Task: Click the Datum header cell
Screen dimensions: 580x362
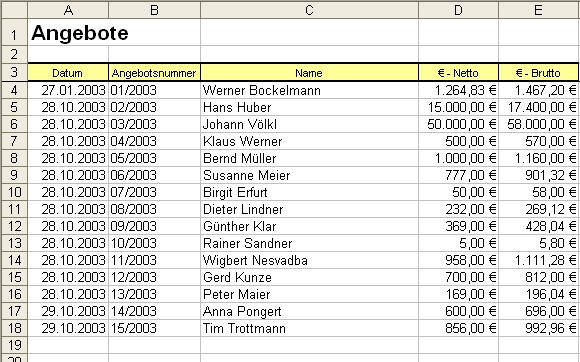Action: (x=68, y=72)
